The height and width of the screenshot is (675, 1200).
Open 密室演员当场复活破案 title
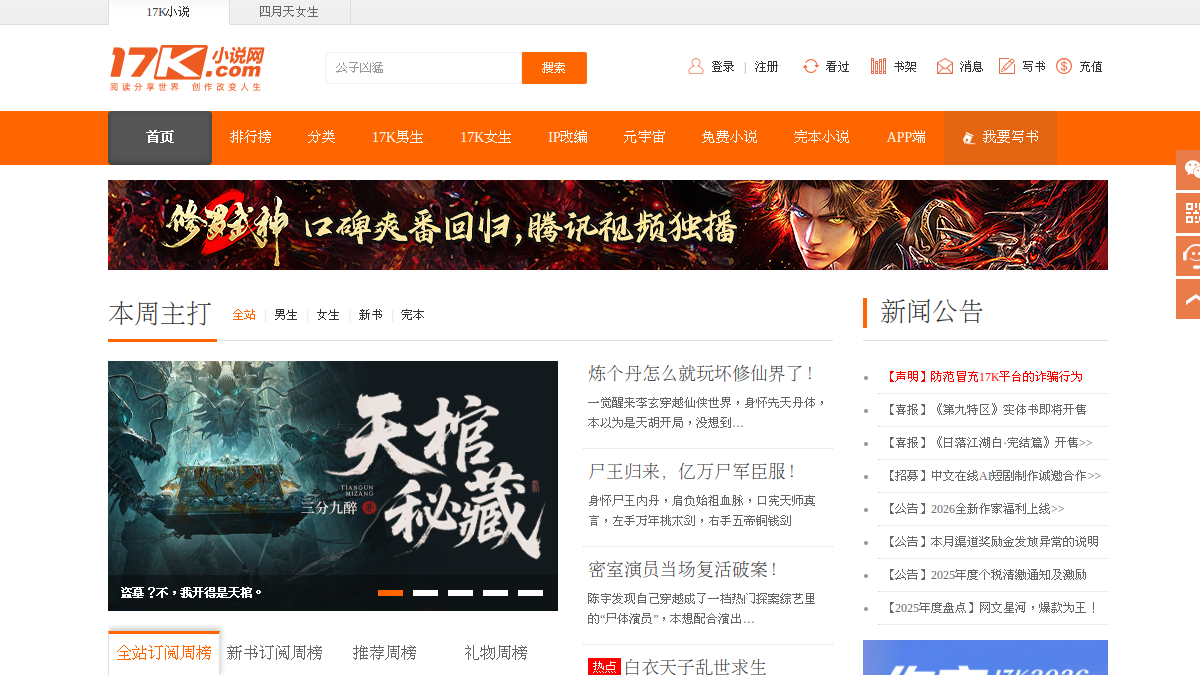point(684,570)
